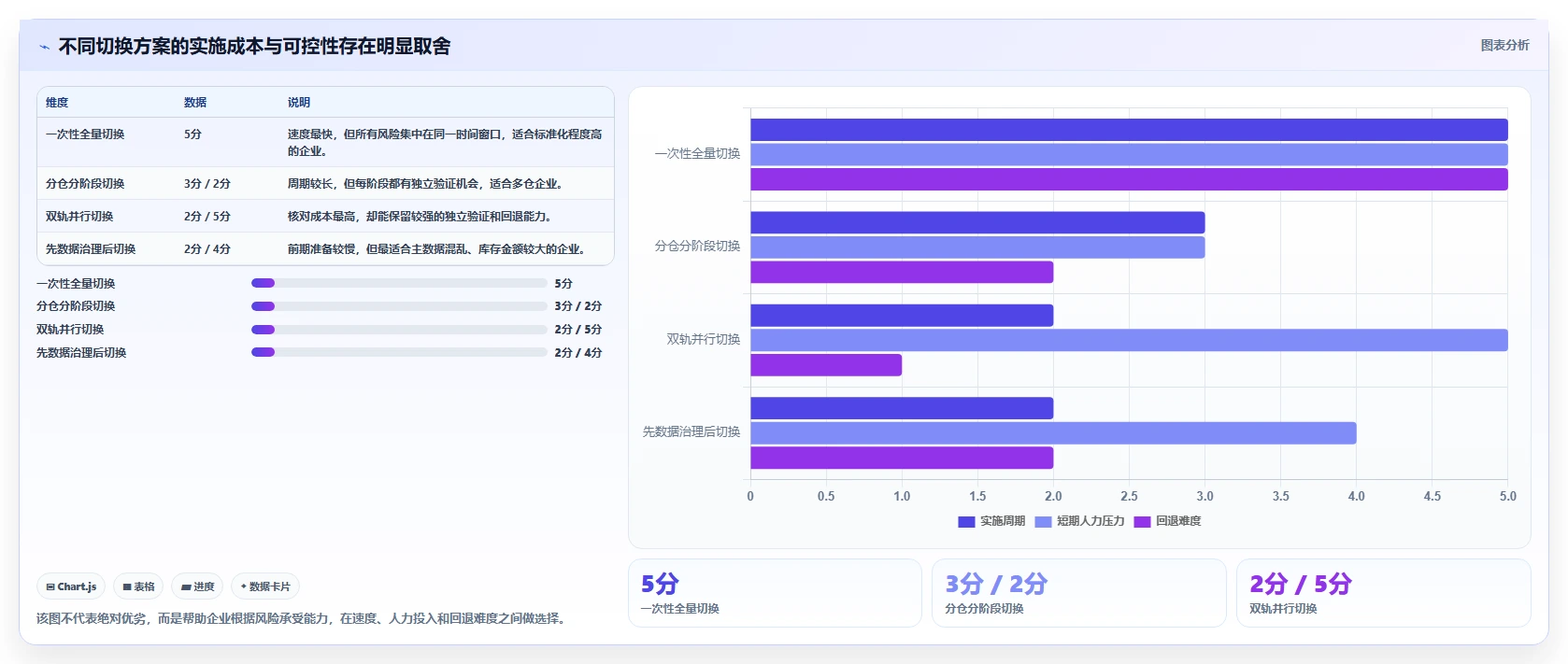
Task: Open the 3分 / 2分 data card
Action: [1079, 593]
